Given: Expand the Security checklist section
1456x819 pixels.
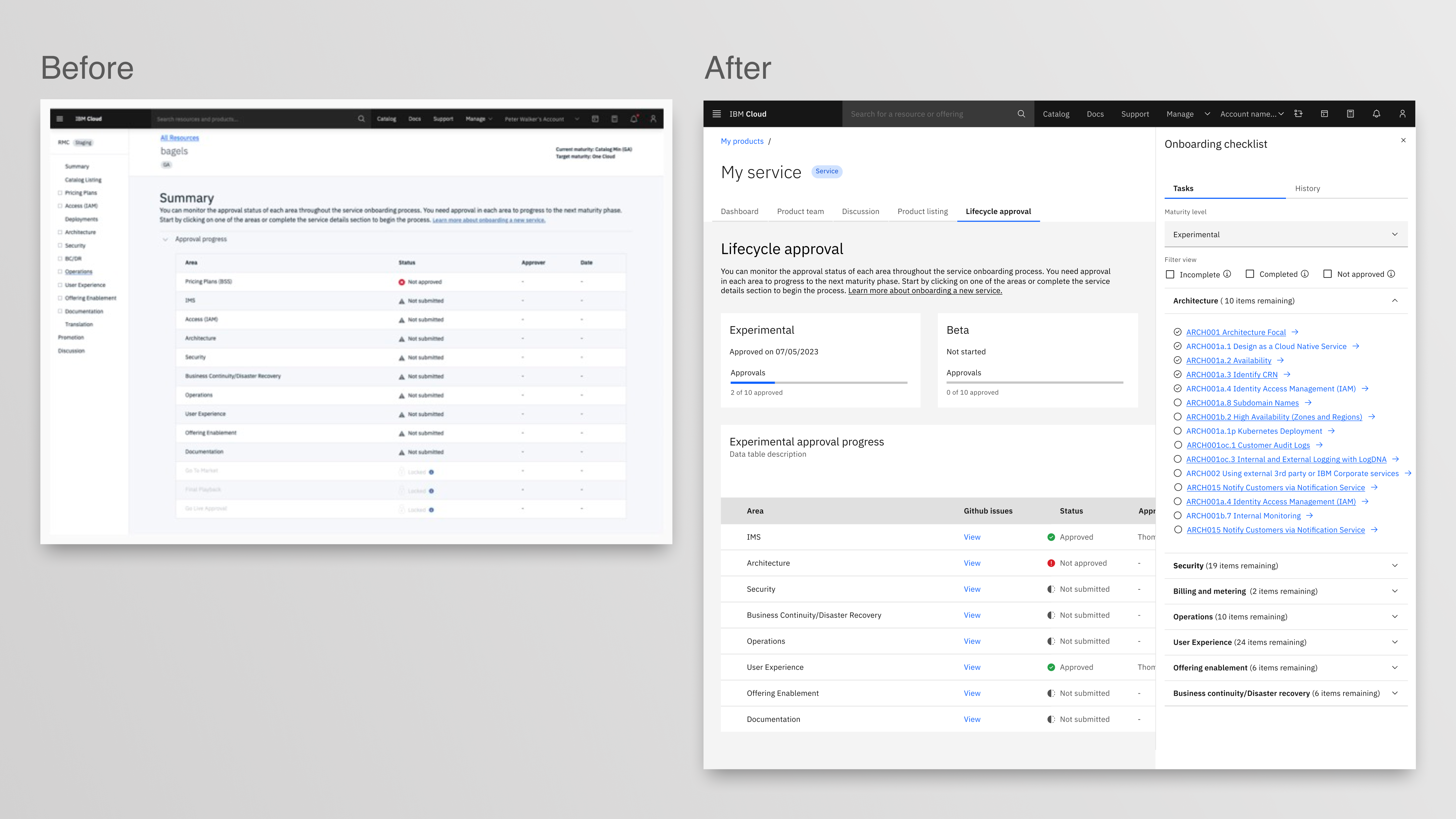Looking at the screenshot, I should click(1395, 565).
